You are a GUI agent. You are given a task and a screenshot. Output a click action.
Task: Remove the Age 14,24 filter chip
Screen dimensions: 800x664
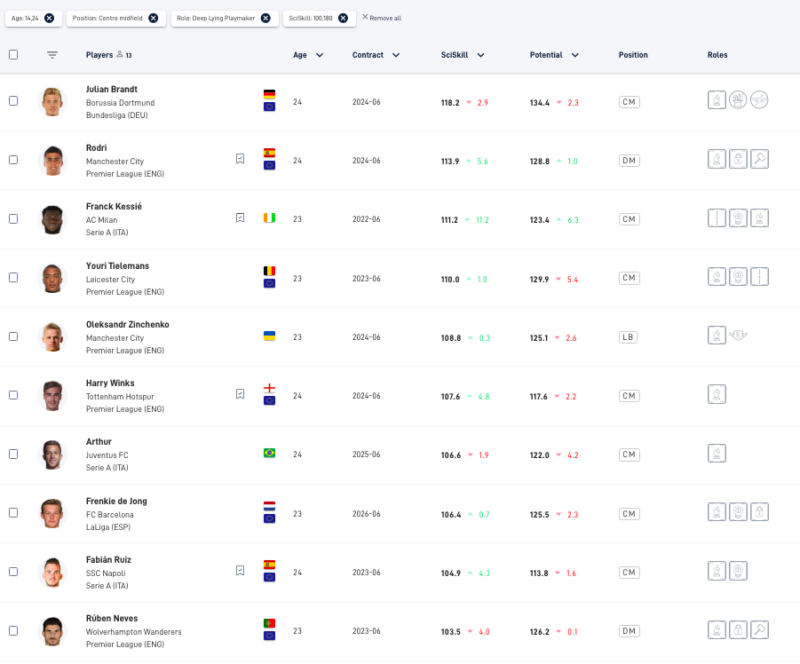(49, 18)
